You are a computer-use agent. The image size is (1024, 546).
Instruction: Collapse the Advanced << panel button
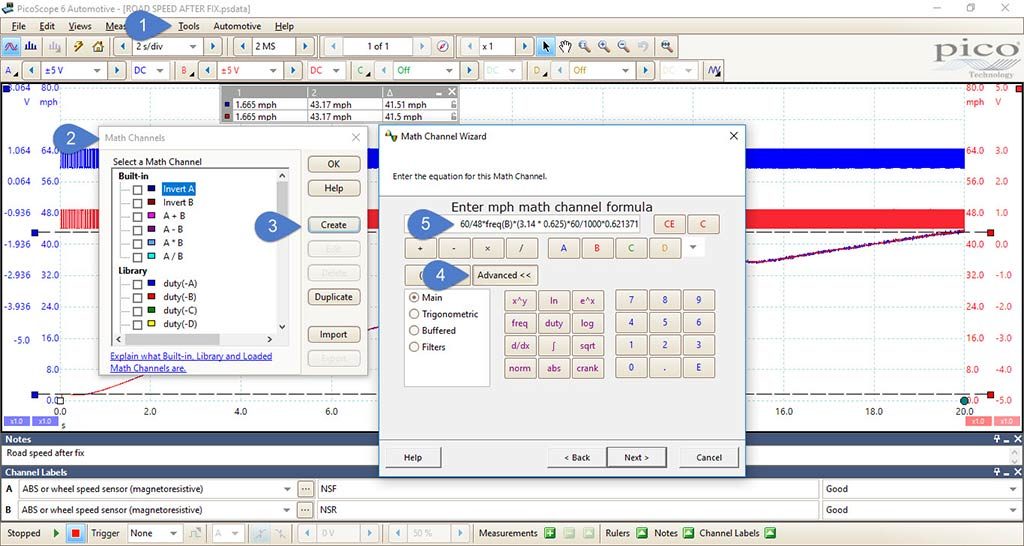(504, 275)
